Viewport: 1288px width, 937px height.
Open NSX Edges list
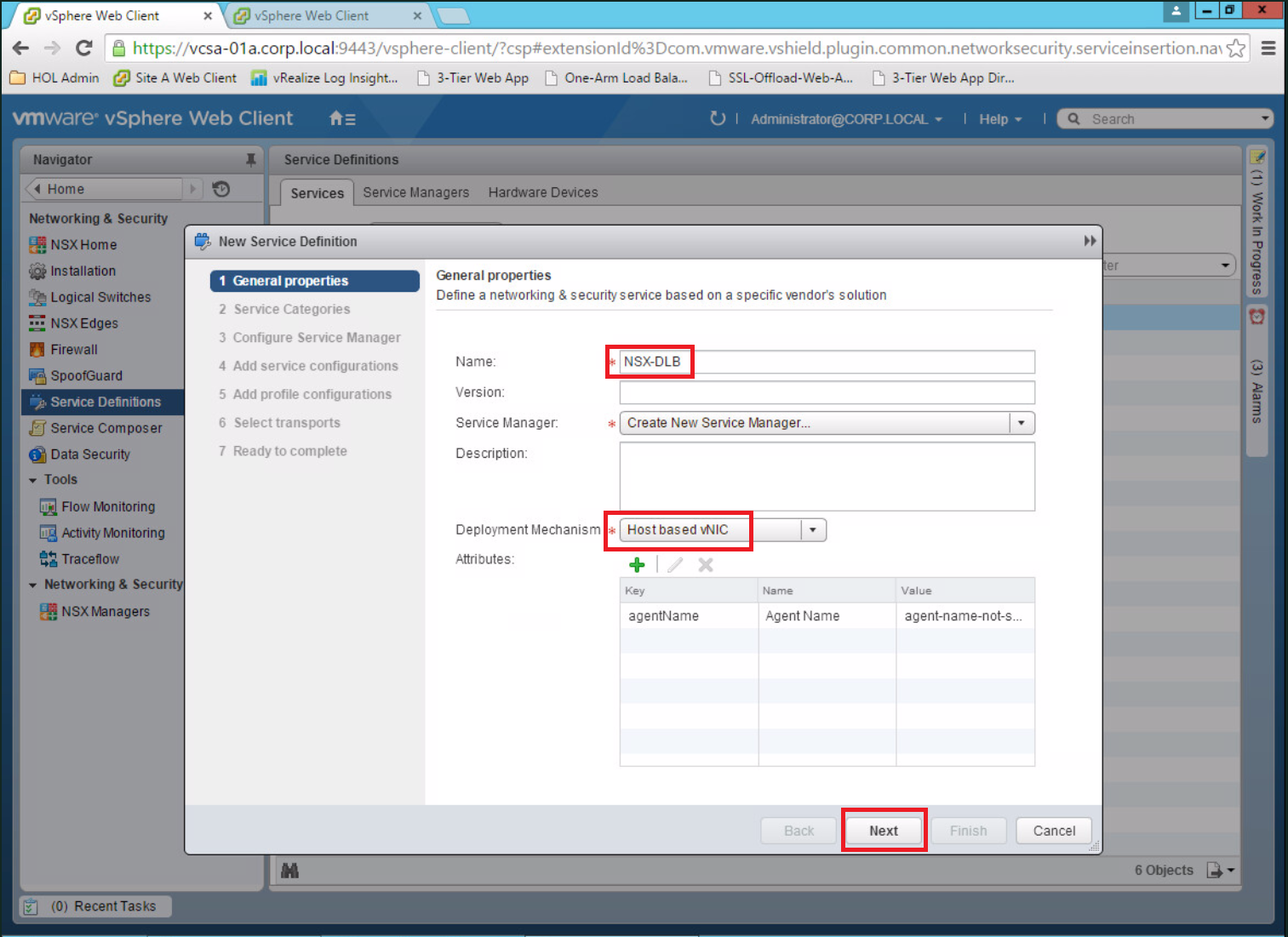click(84, 323)
